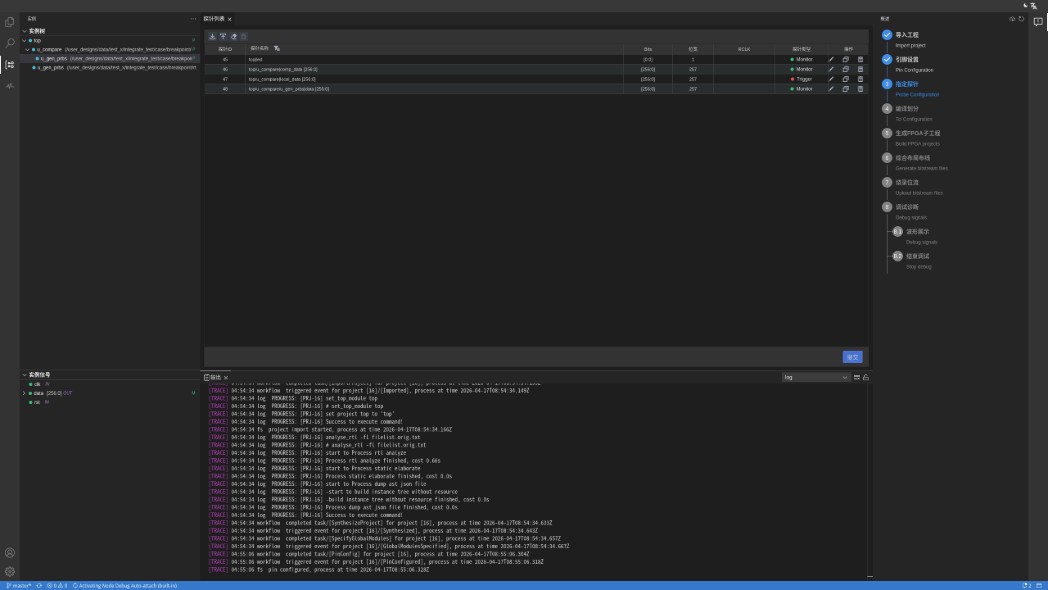
Task: Open the Explorer files icon in activity bar
Action: click(9, 22)
